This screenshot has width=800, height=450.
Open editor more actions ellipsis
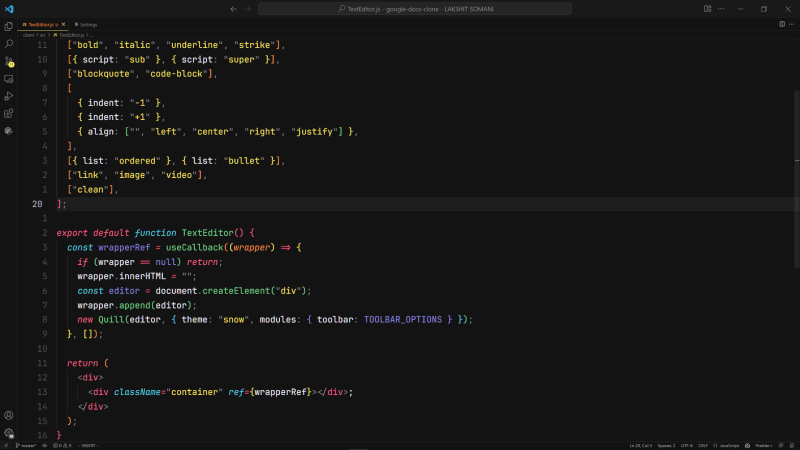[791, 24]
